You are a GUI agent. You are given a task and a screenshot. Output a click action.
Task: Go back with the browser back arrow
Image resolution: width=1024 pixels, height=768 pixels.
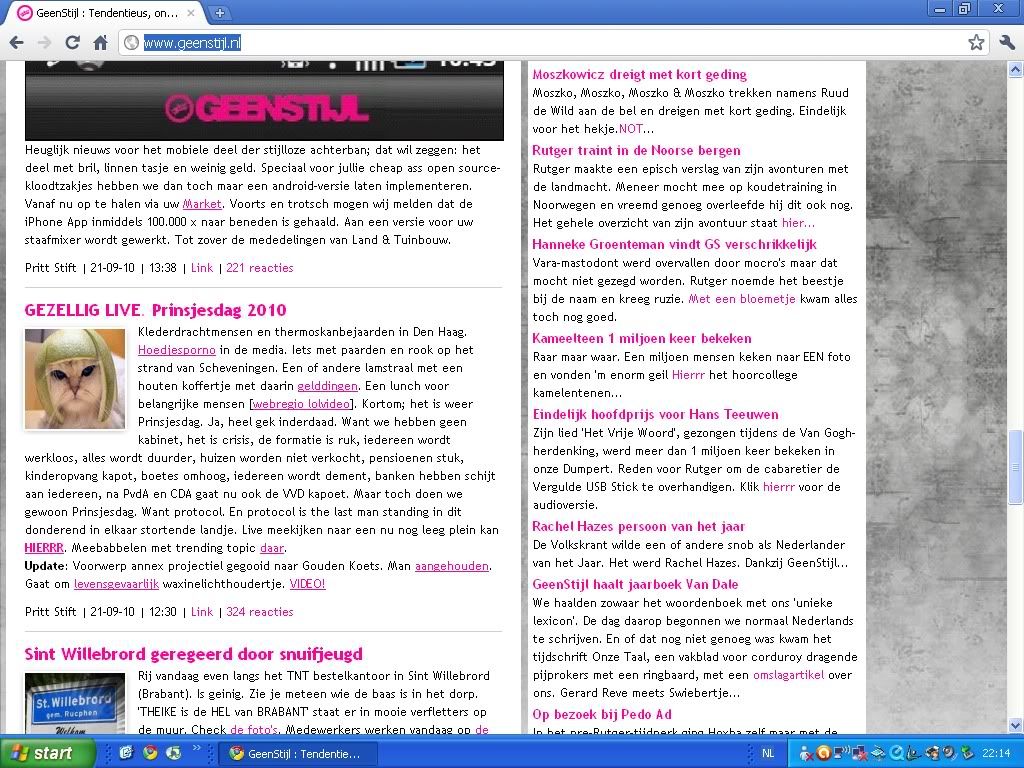17,43
